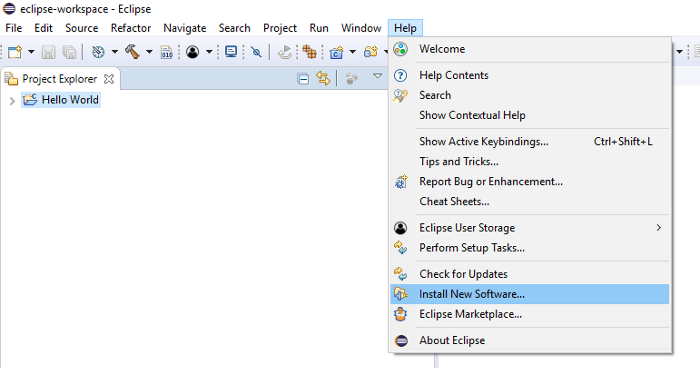
Task: Click the Welcome globe icon
Action: coord(400,49)
